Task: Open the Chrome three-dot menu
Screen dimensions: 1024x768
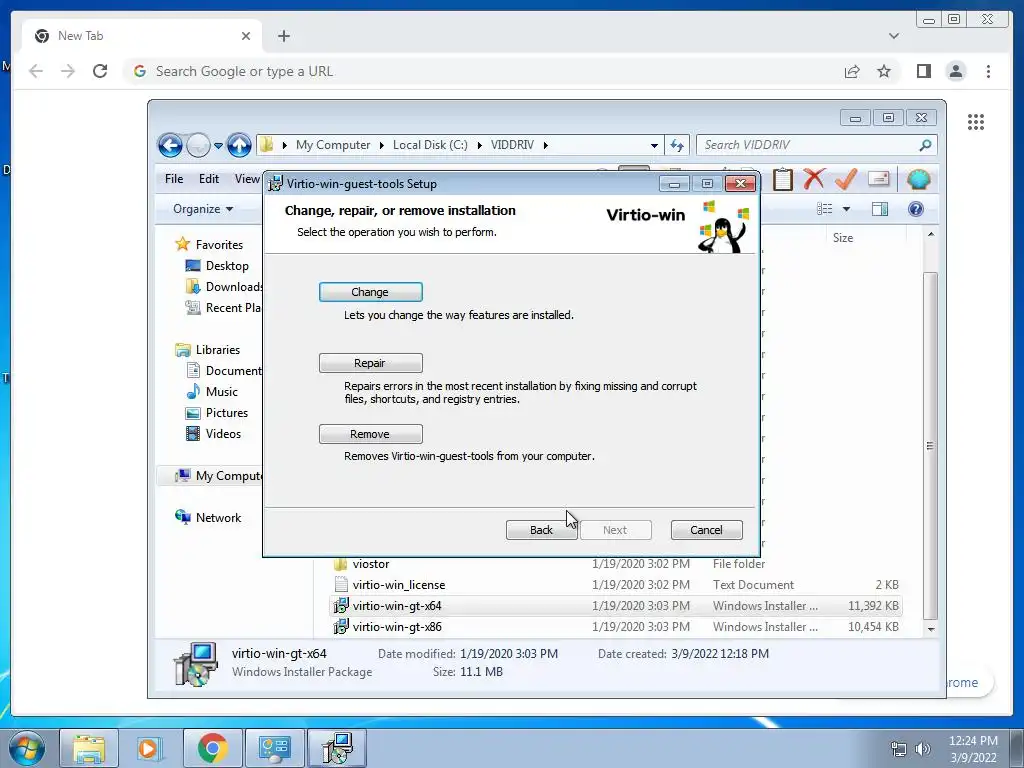Action: tap(988, 71)
